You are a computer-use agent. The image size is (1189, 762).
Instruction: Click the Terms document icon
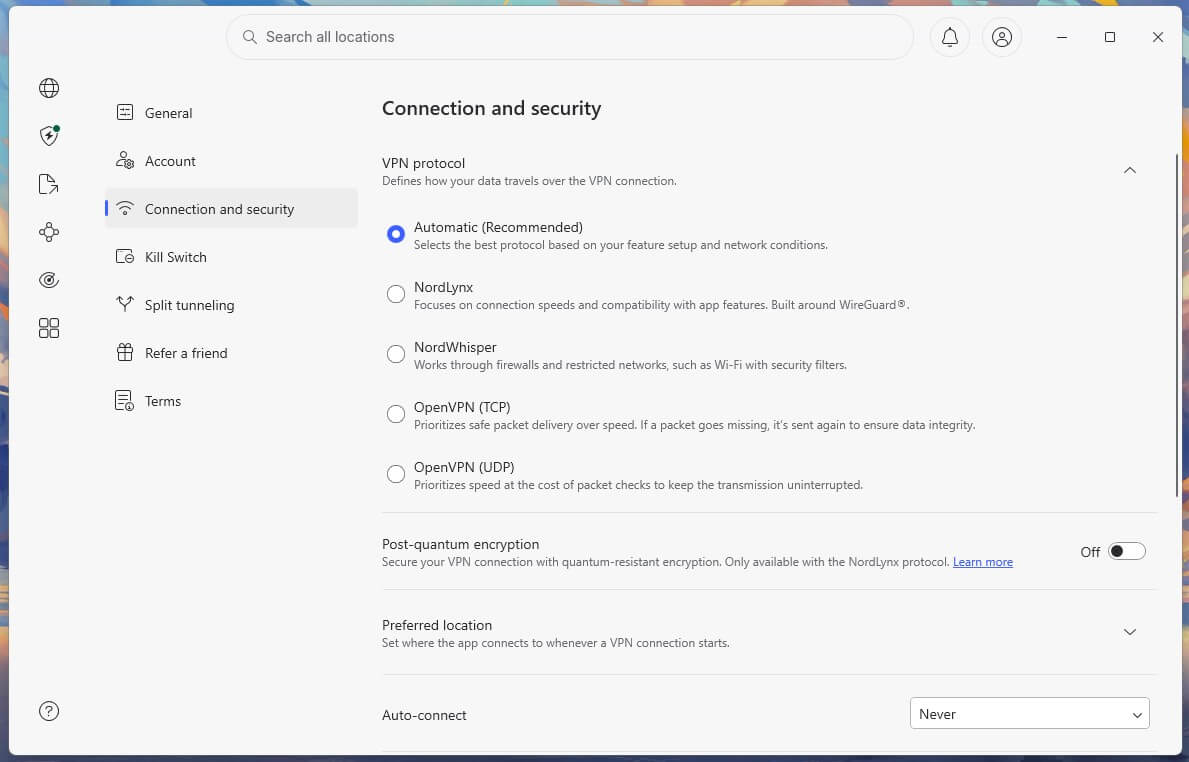(x=124, y=400)
